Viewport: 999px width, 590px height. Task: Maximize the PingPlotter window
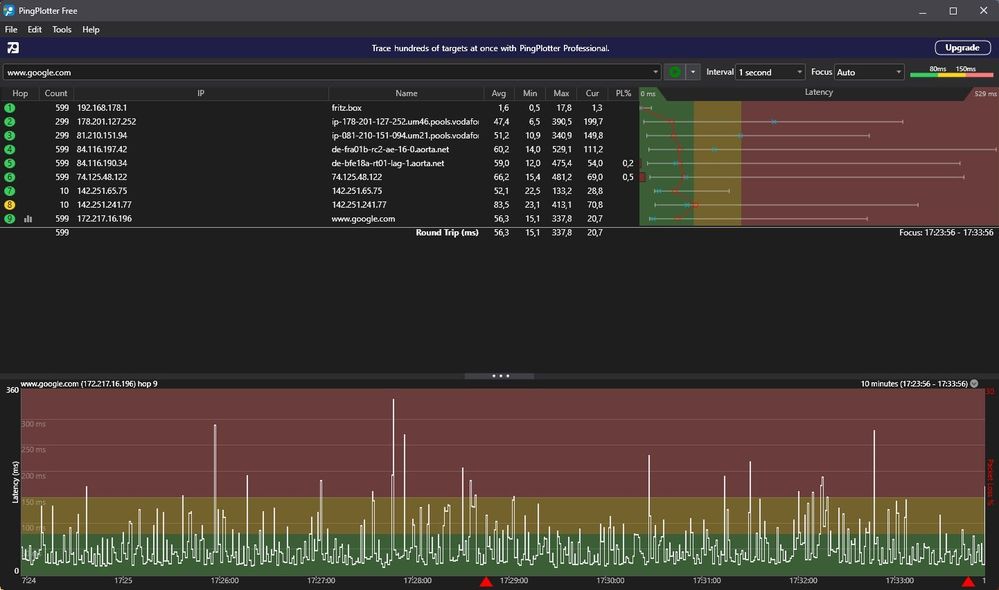coord(953,11)
